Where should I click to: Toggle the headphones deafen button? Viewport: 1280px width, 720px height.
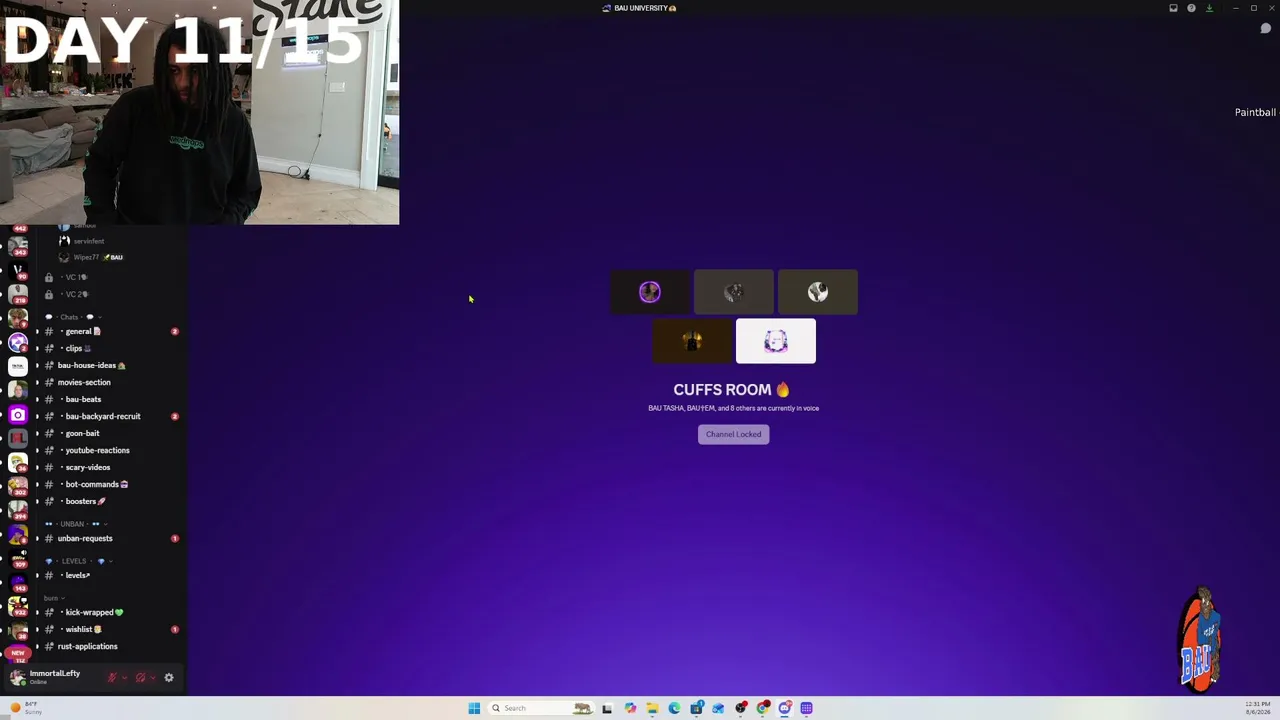[x=140, y=677]
